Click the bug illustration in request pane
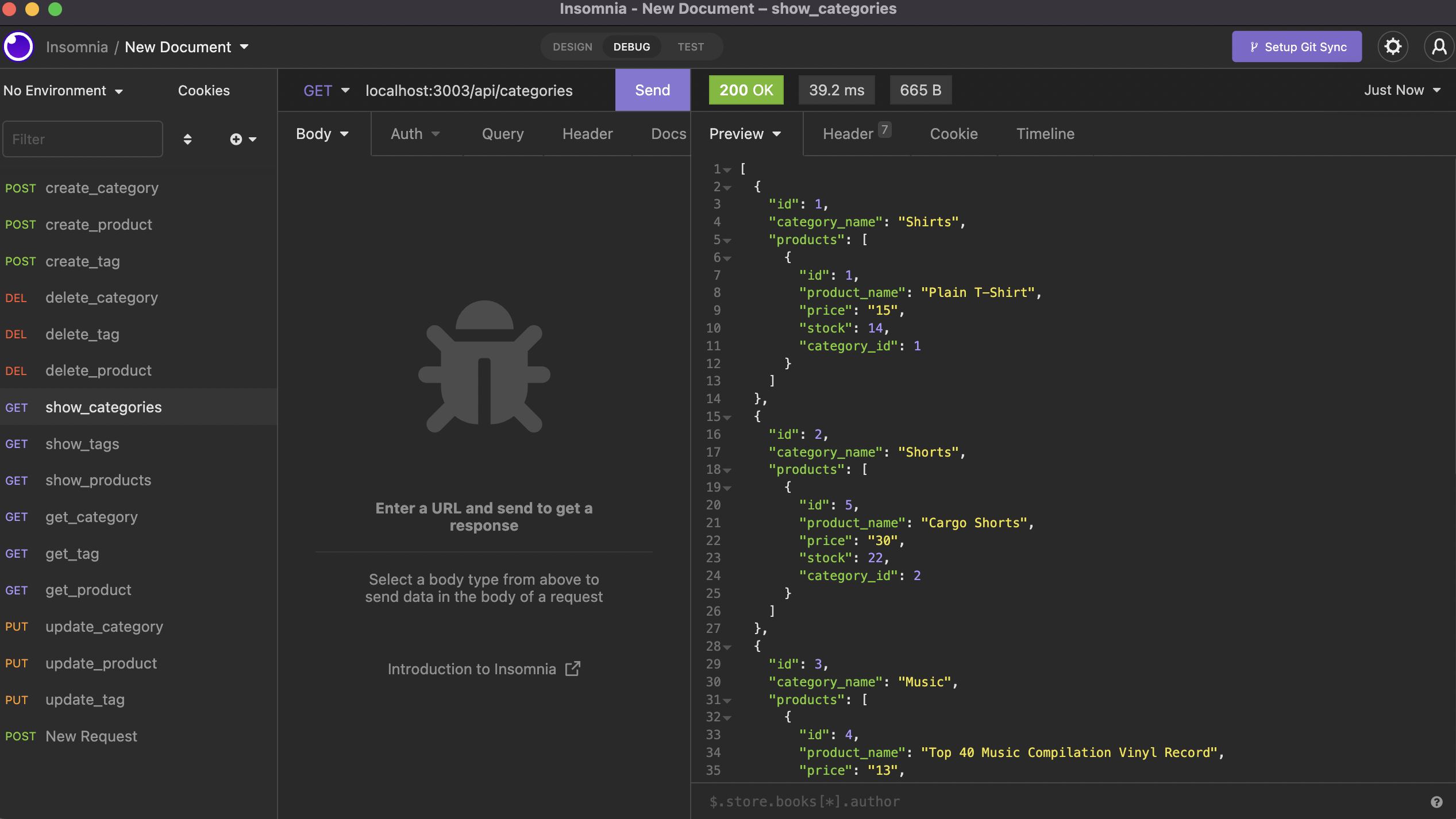Viewport: 1456px width, 819px height. pyautogui.click(x=484, y=366)
